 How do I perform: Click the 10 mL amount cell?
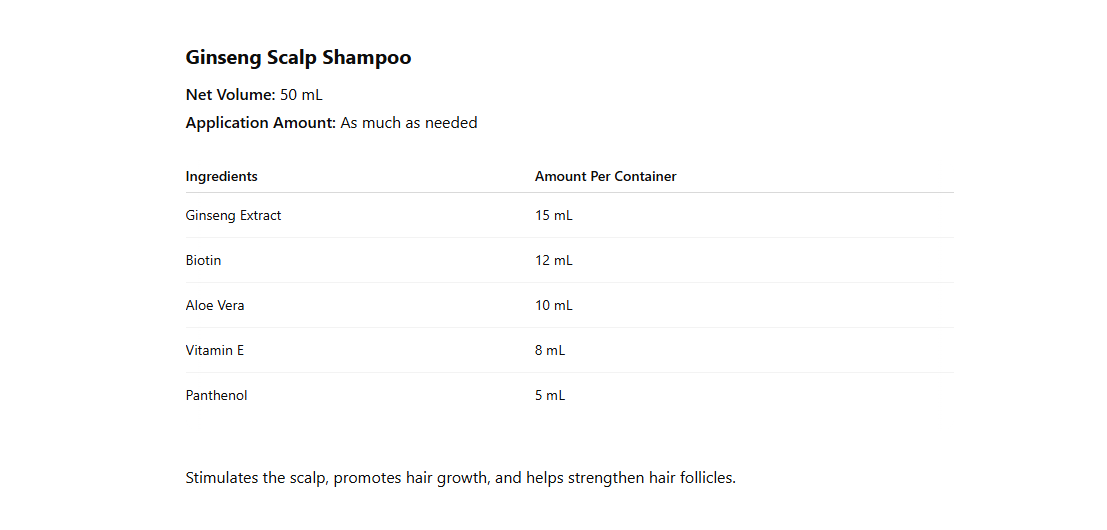click(554, 306)
